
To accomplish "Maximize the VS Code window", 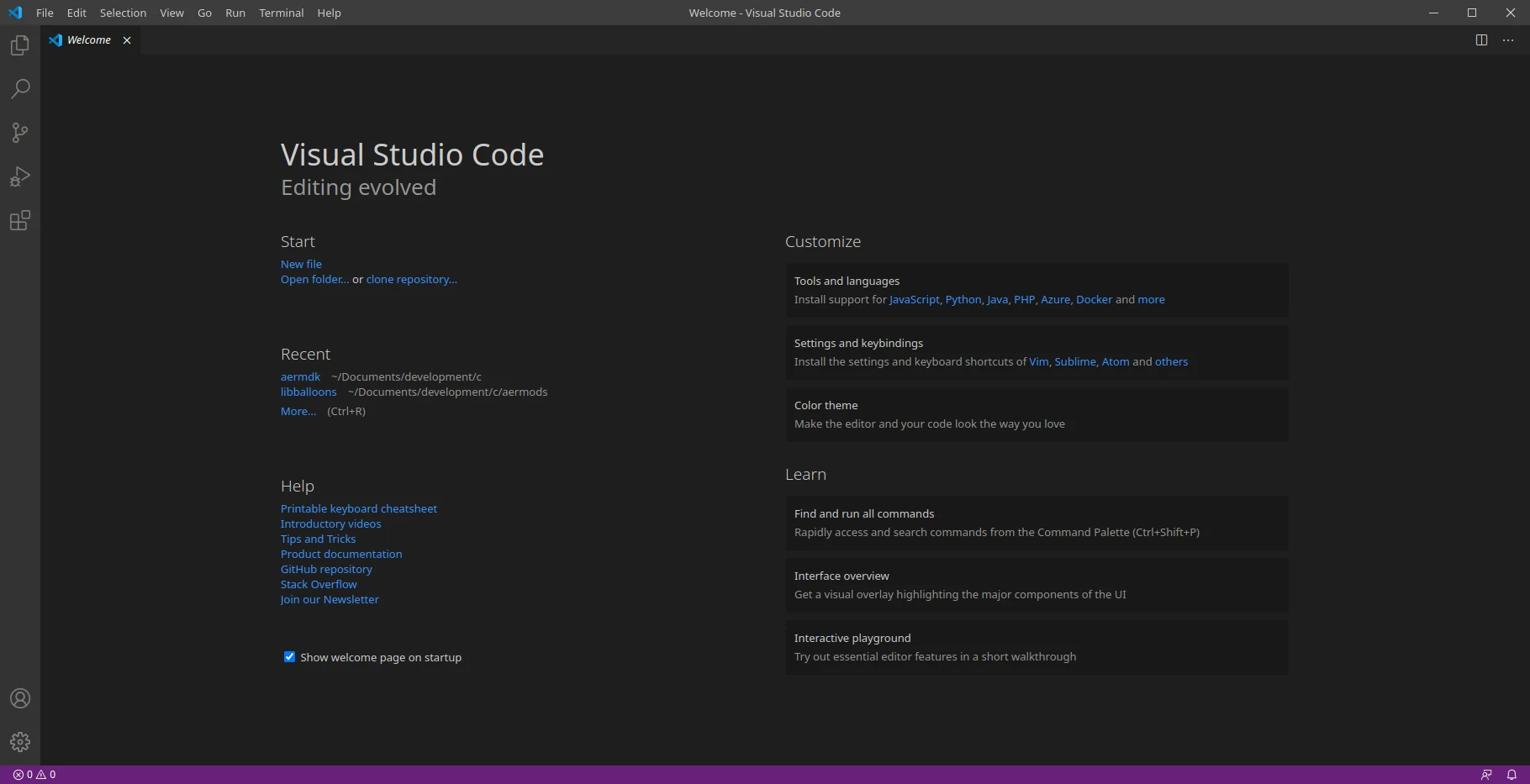I will pos(1472,13).
